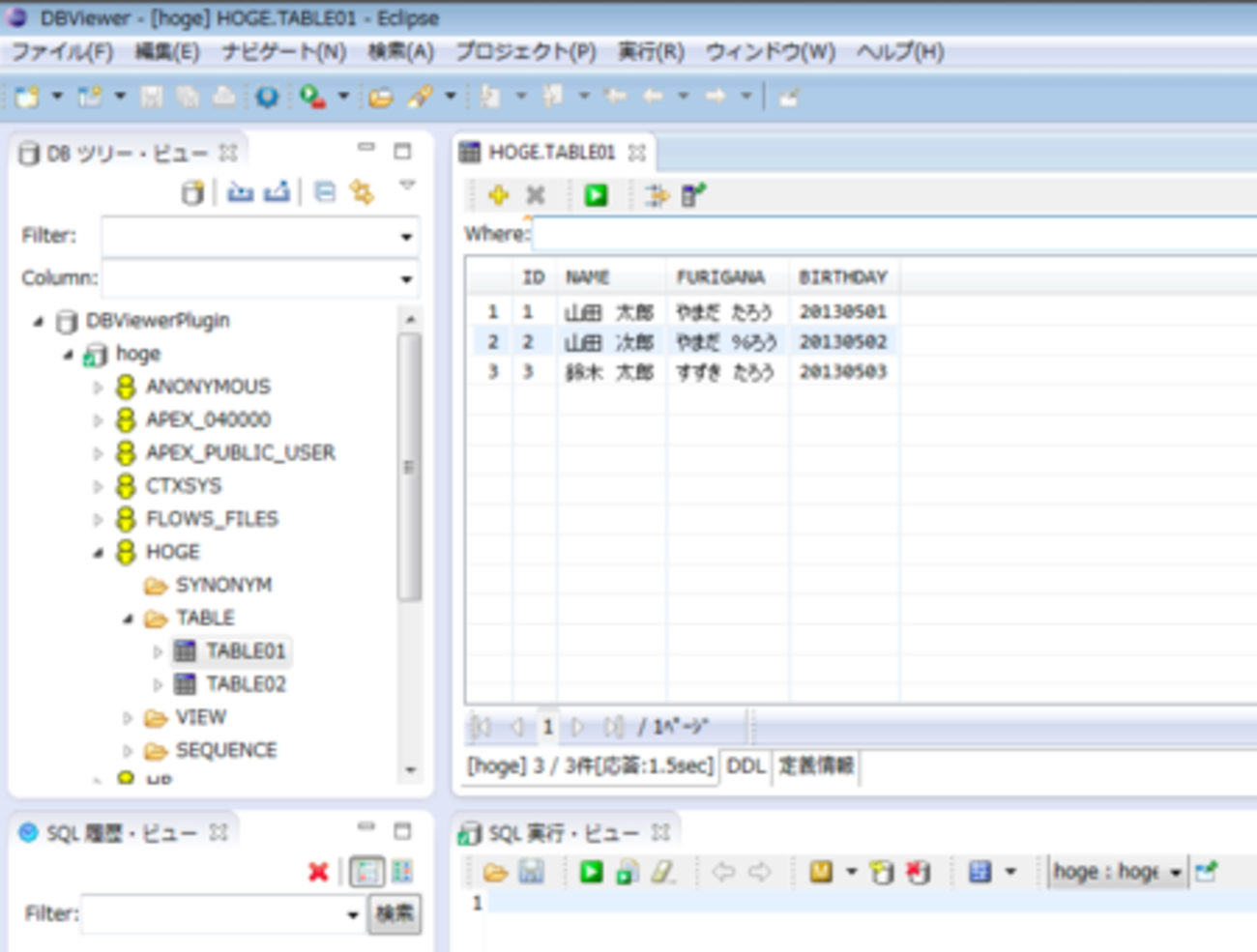Image resolution: width=1257 pixels, height=952 pixels.
Task: Click the green Run icon with red toolbox
Action: [x=311, y=97]
